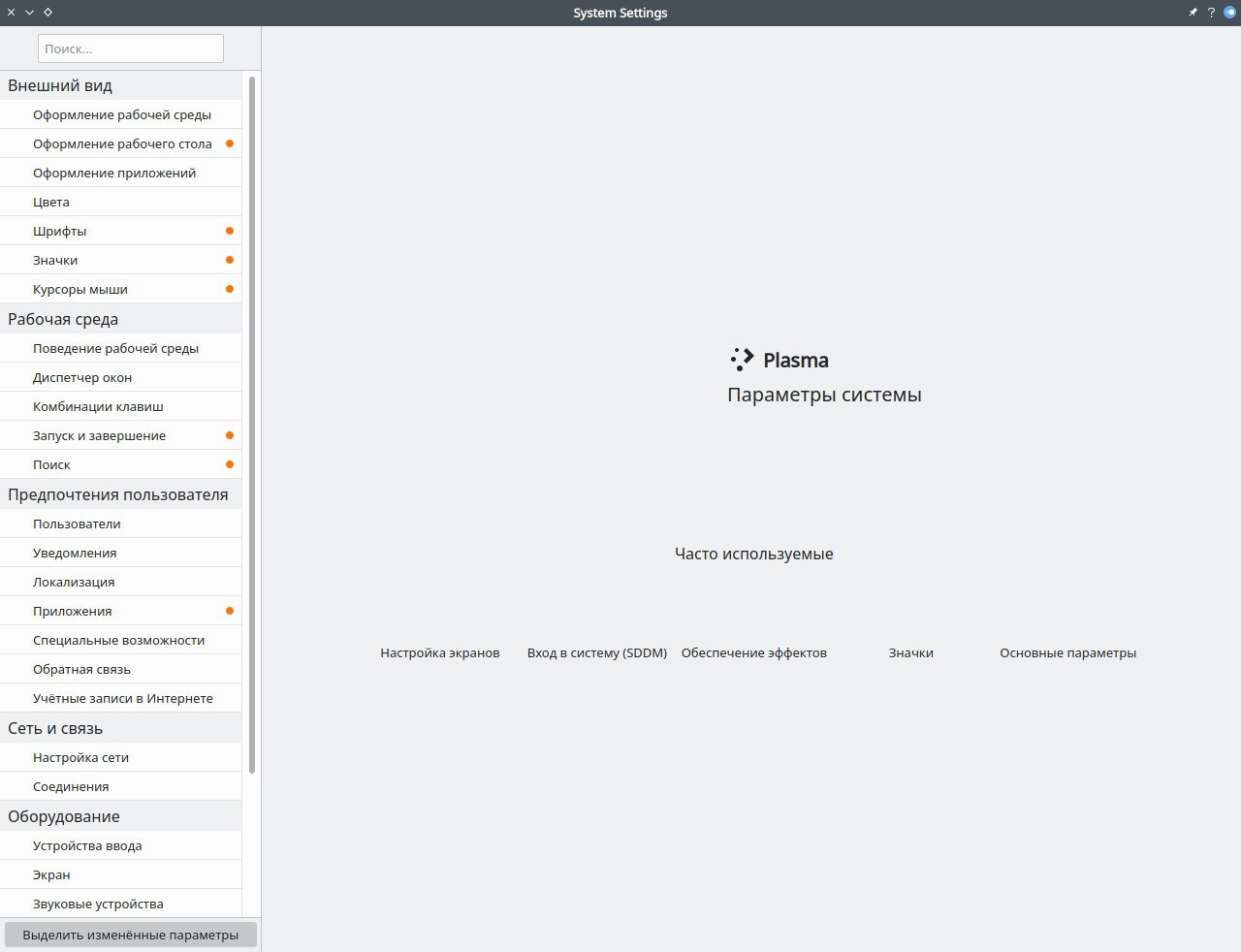Open Звуковые устройства

coord(121,904)
